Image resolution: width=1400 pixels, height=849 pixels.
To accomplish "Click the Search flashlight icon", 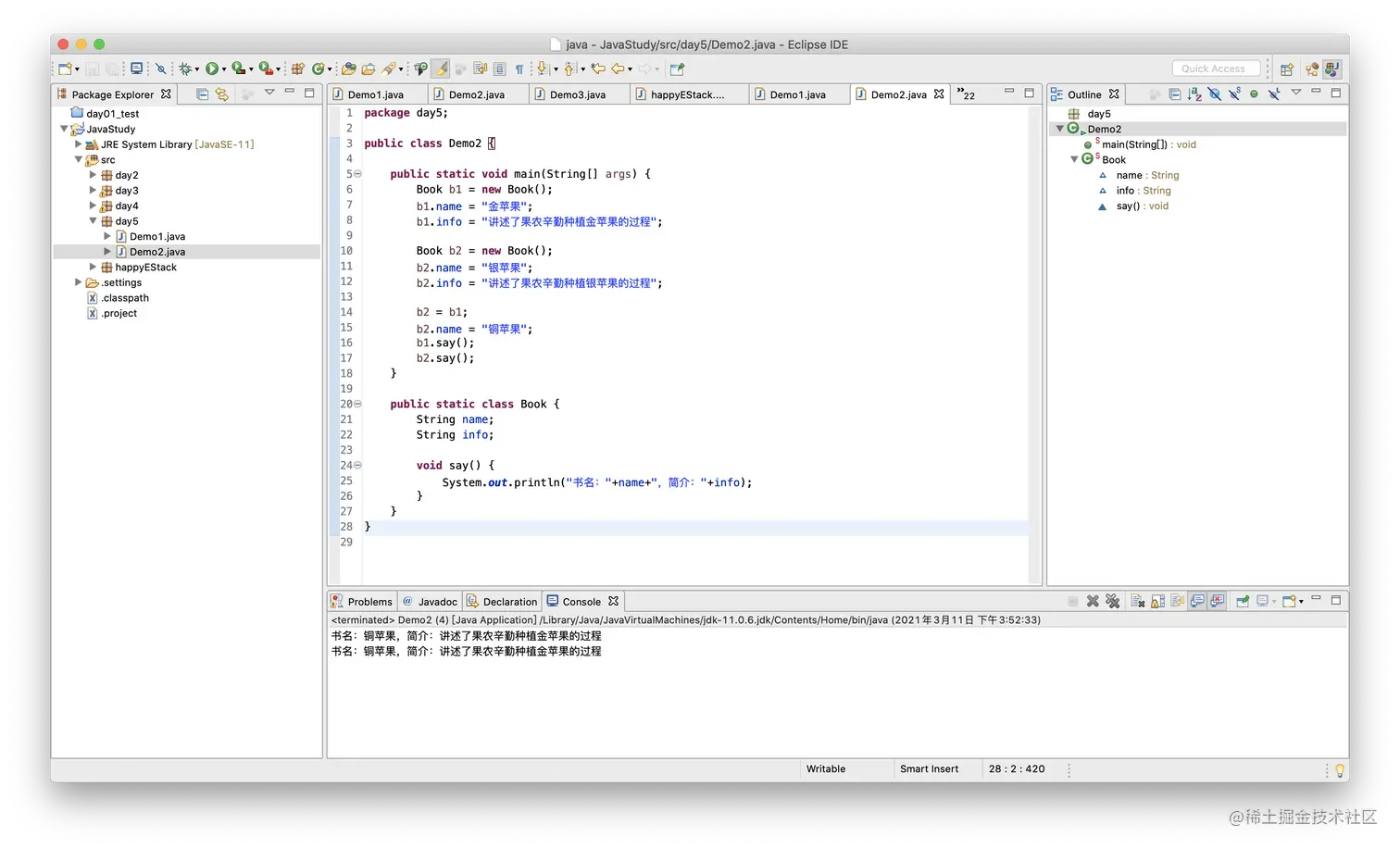I will click(389, 69).
